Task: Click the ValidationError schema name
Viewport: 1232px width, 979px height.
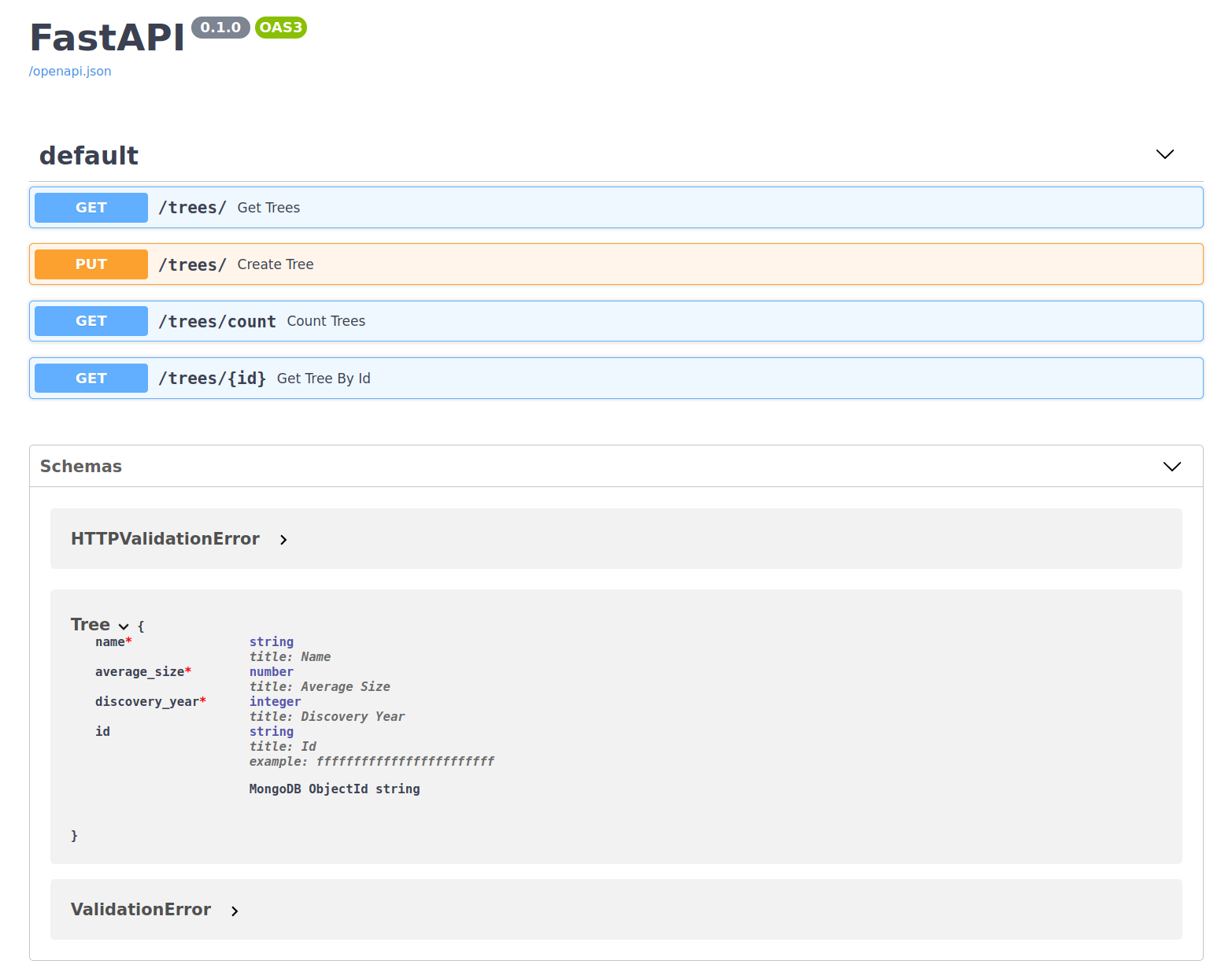Action: click(x=141, y=910)
